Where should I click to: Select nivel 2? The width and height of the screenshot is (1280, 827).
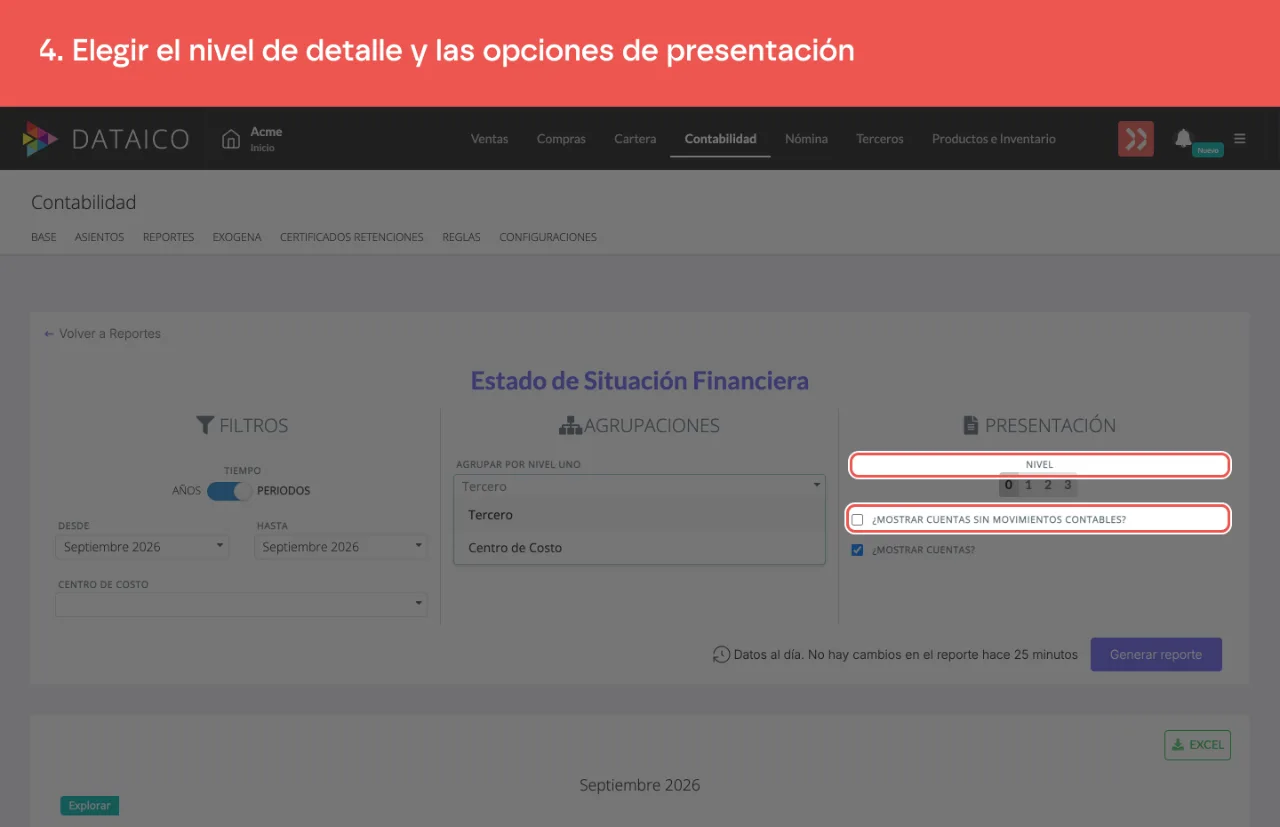(x=1048, y=486)
